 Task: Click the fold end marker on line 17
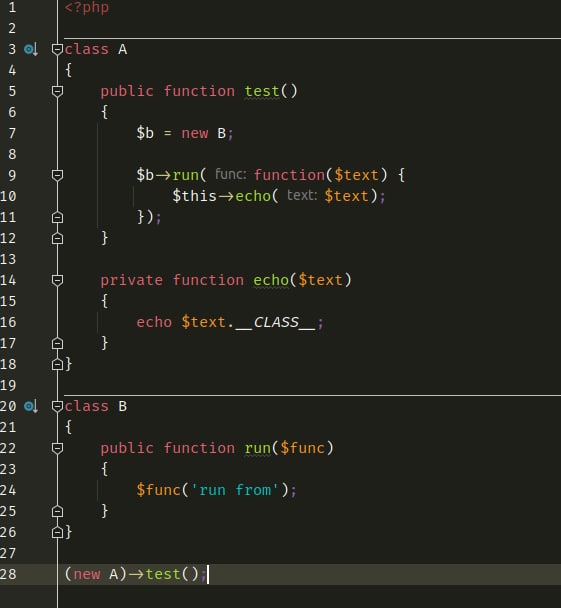[57, 343]
